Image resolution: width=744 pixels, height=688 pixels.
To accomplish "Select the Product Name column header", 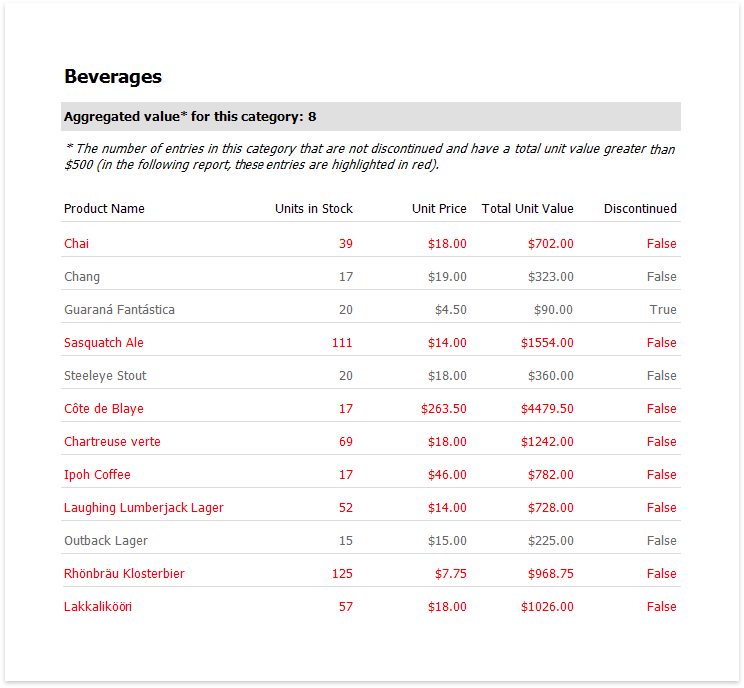I will point(104,209).
